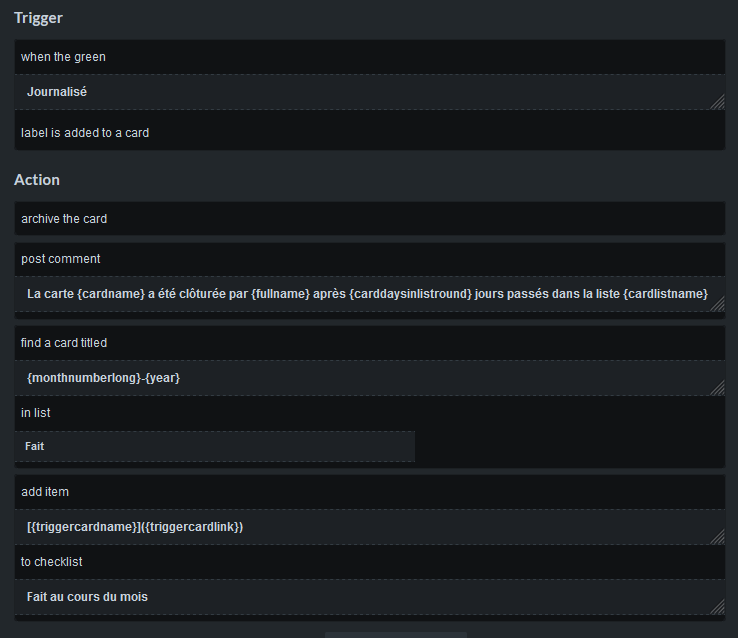
Task: Select the "archive the card" action block
Action: pyautogui.click(x=369, y=219)
